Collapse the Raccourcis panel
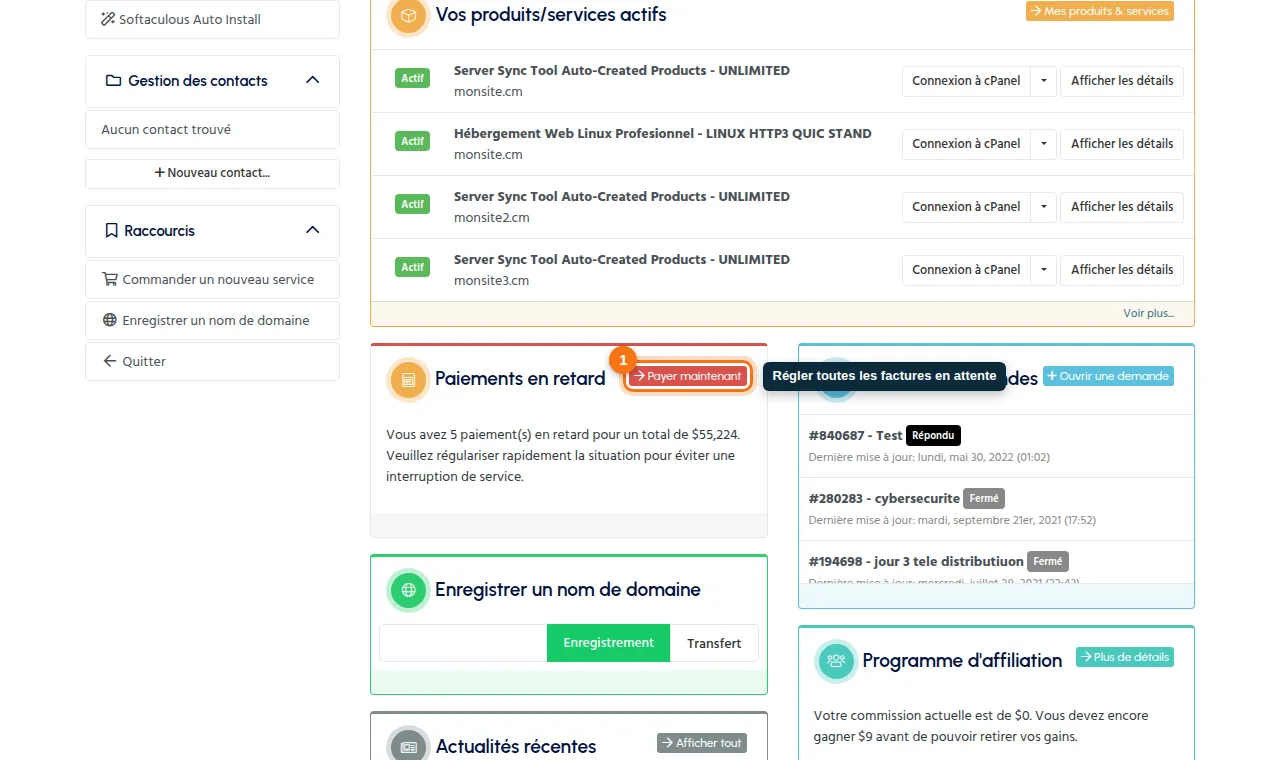 coord(312,230)
